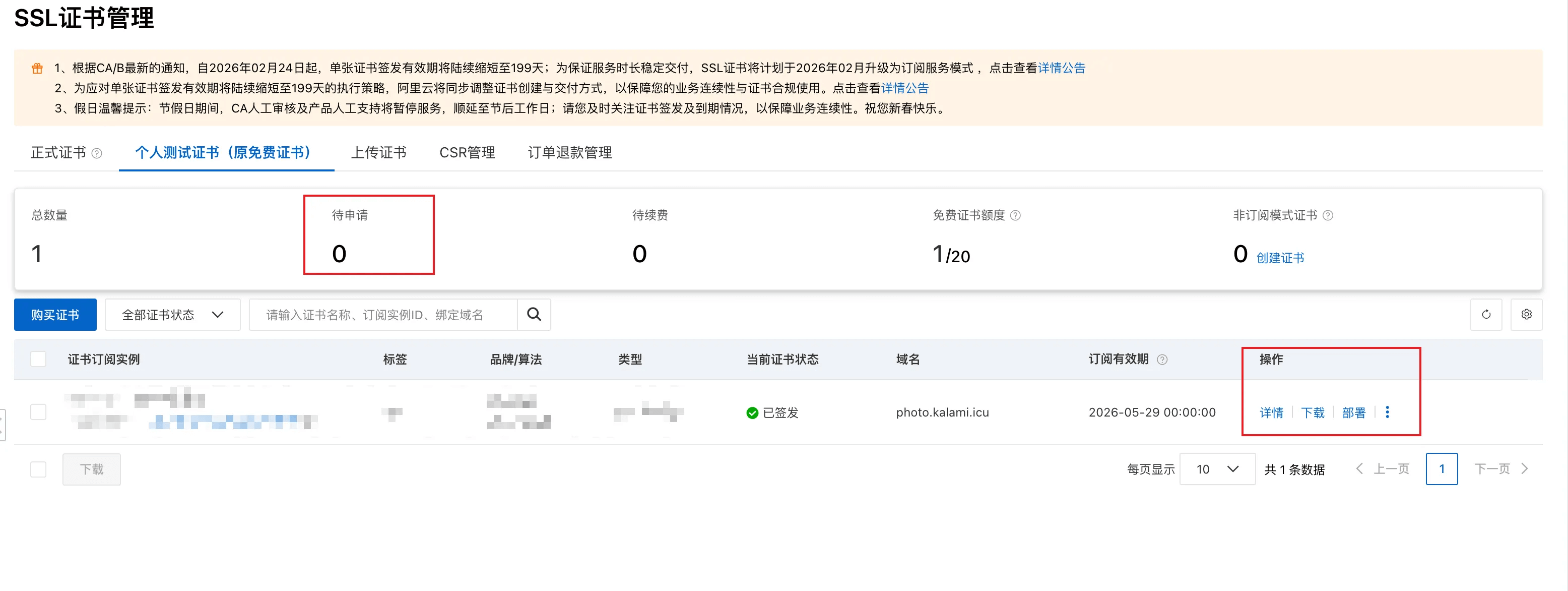Click the search magnifier icon button
Viewport: 1568px width, 591px height.
pos(534,314)
